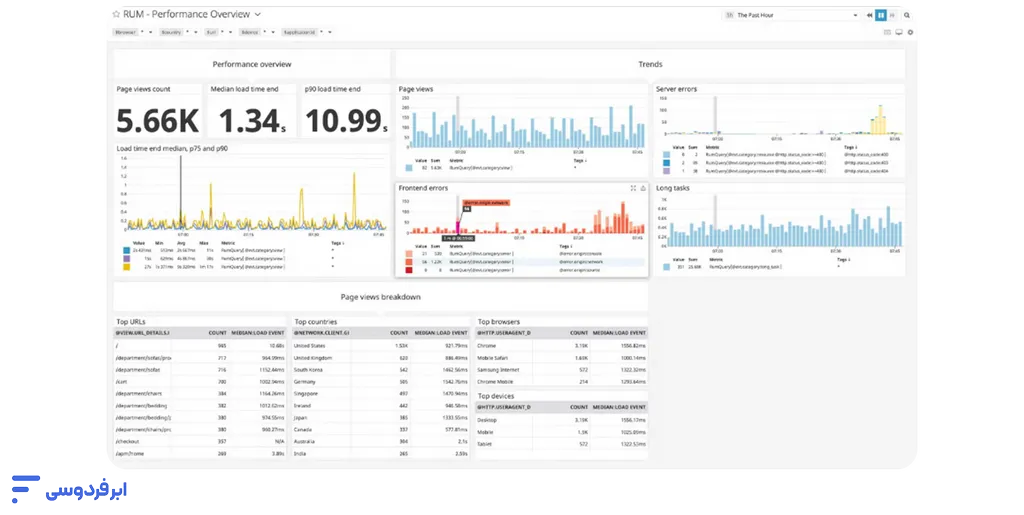
Task: Open dashboard settings gear
Action: [x=910, y=32]
